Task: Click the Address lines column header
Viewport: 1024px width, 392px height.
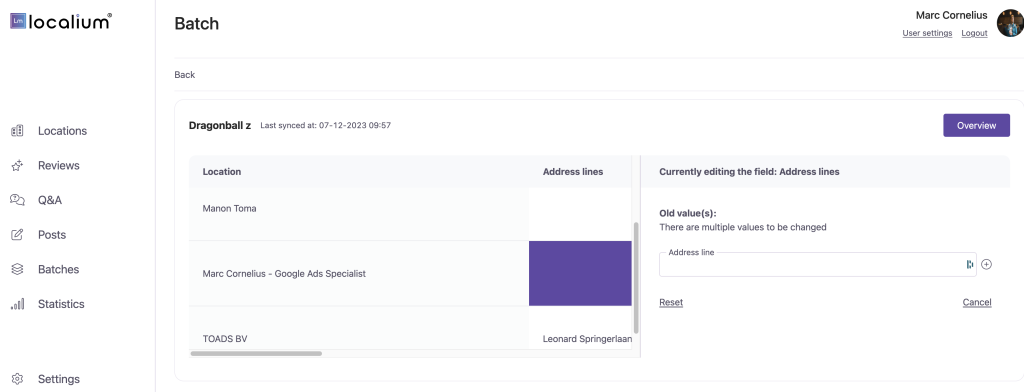Action: pos(573,172)
